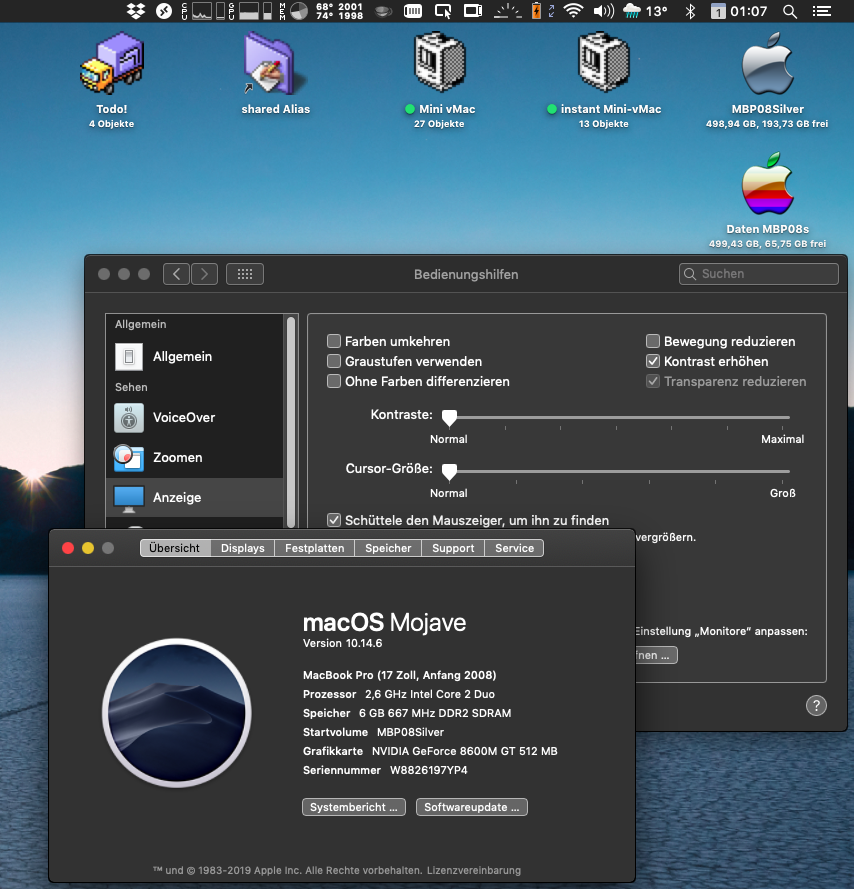Click the serial number W8826197YP4
The width and height of the screenshot is (854, 889).
pos(429,771)
